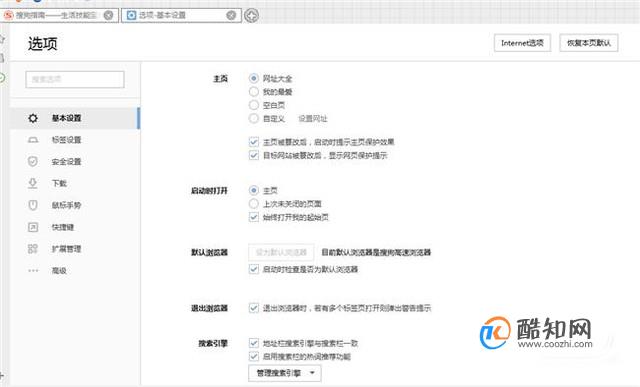The height and width of the screenshot is (387, 640).
Task: Open a new tab with the plus button
Action: 251,16
